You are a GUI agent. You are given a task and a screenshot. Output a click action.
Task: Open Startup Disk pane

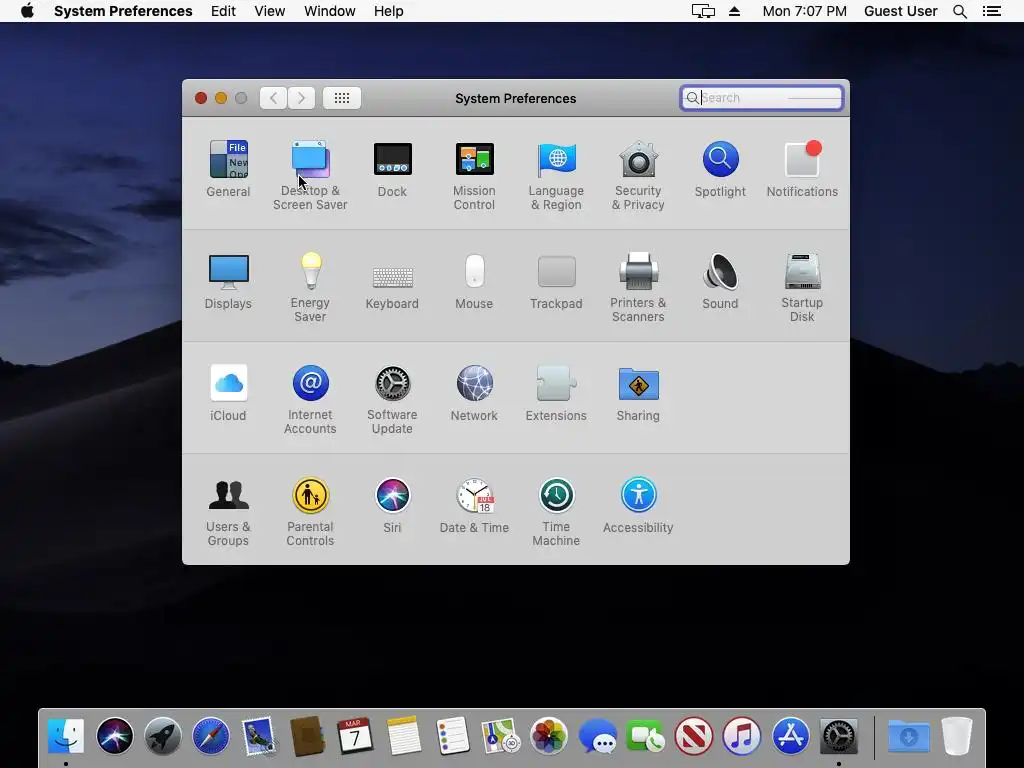tap(802, 287)
